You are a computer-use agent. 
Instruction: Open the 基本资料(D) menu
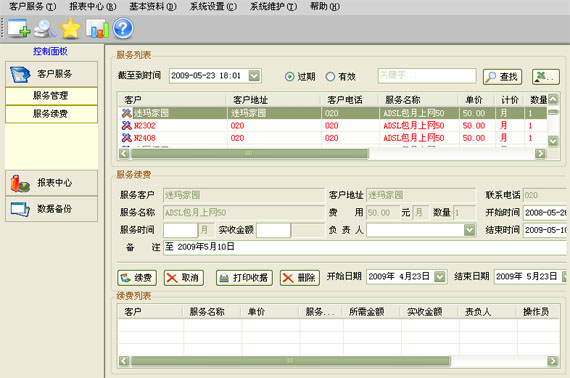(153, 7)
